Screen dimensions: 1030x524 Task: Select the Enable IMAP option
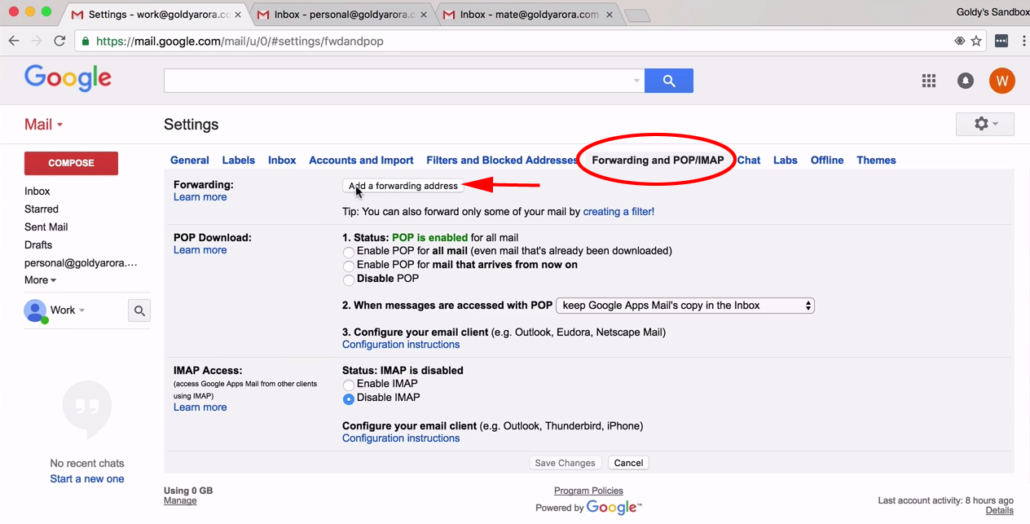pos(348,384)
